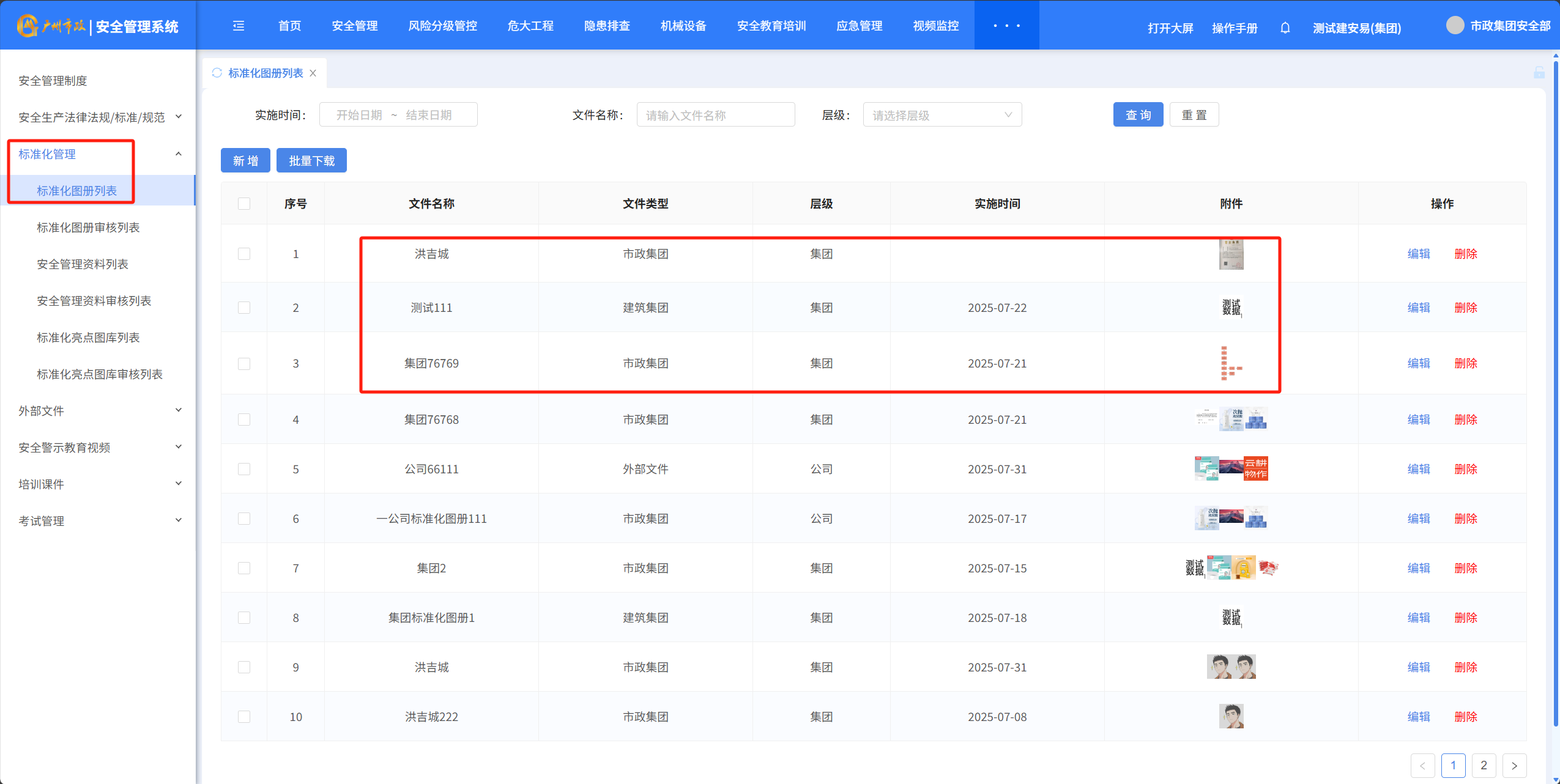
Task: Click the refresh icon on 标准化图册列表 tab
Action: pyautogui.click(x=217, y=73)
